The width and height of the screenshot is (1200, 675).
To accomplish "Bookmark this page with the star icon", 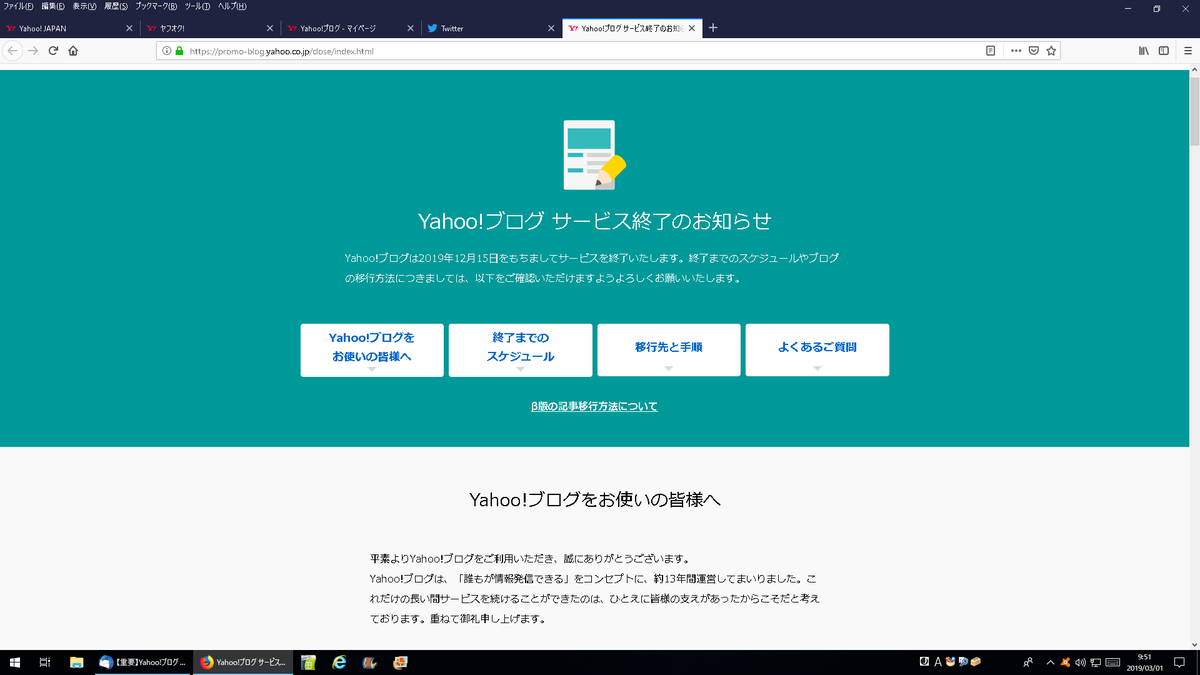I will point(1051,50).
